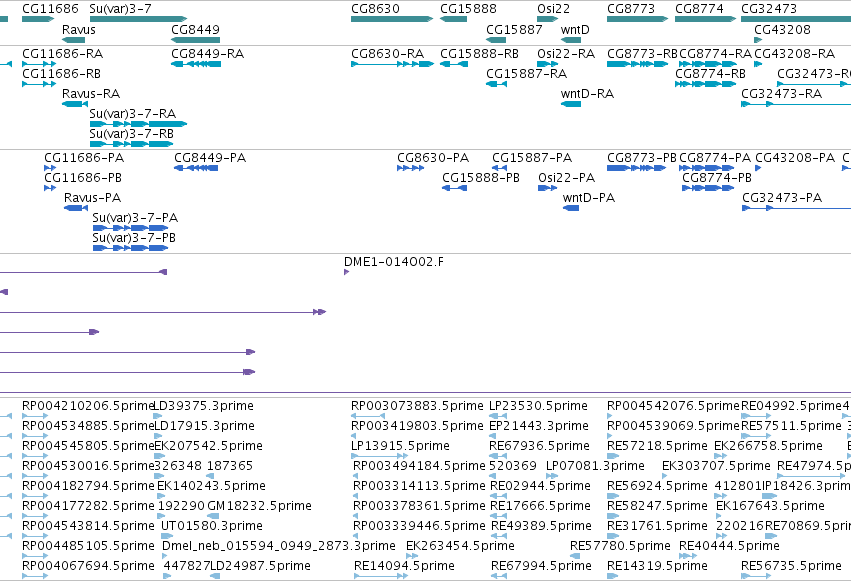Select EST RE56735.5prime
The width and height of the screenshot is (851, 581).
pos(755,576)
